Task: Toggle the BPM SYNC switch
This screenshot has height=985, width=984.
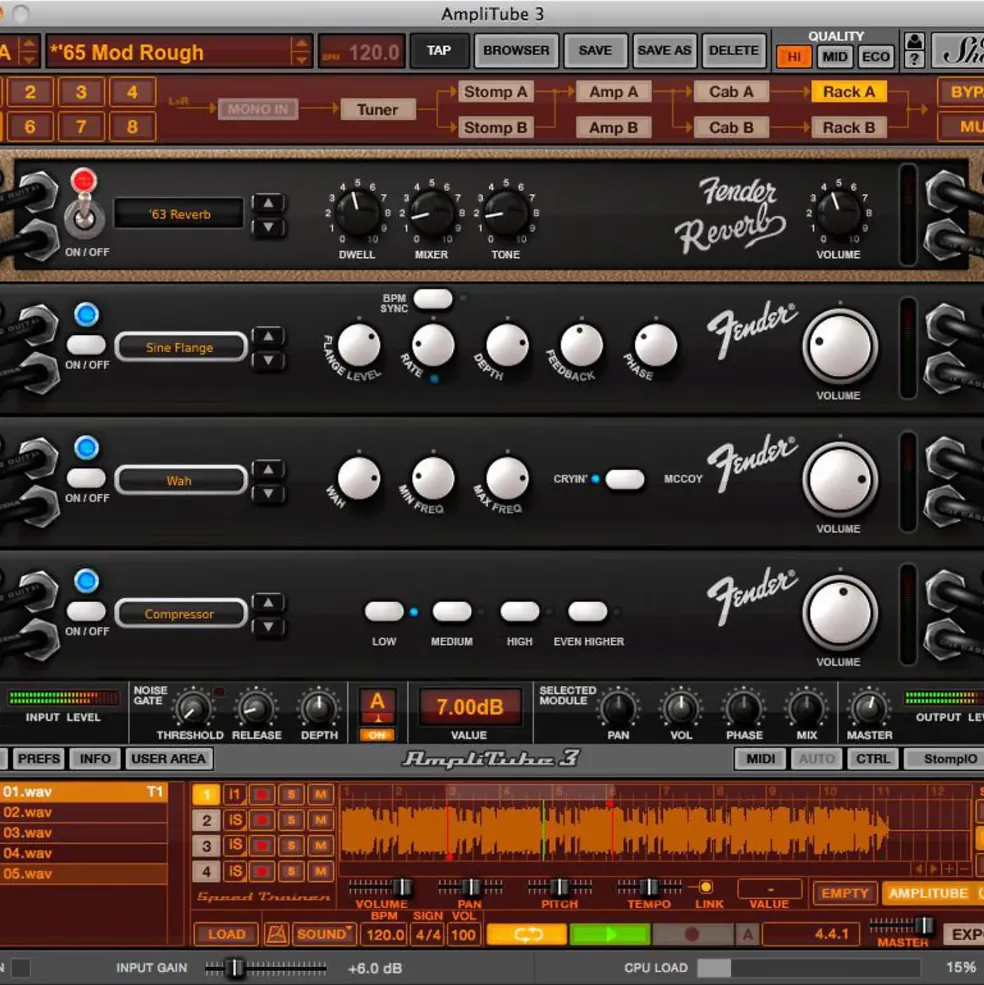Action: tap(433, 298)
